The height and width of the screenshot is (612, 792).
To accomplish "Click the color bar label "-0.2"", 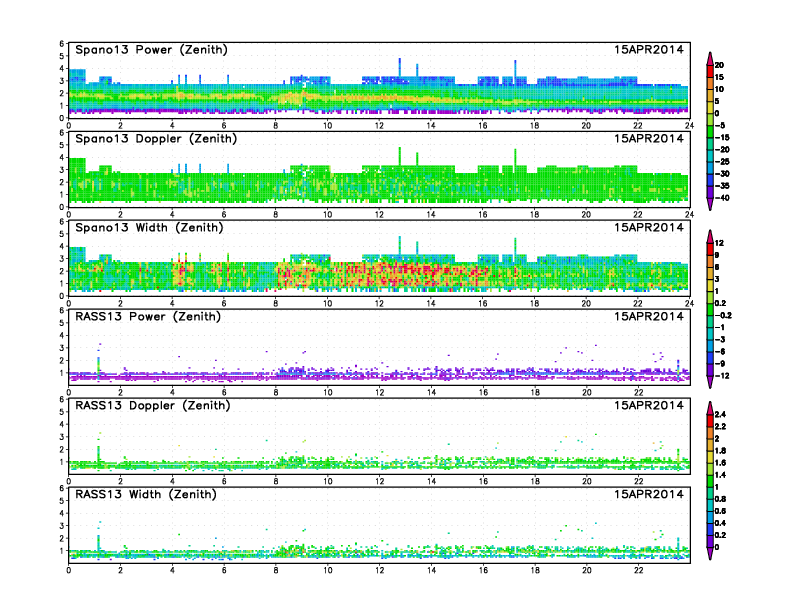I will [x=723, y=315].
